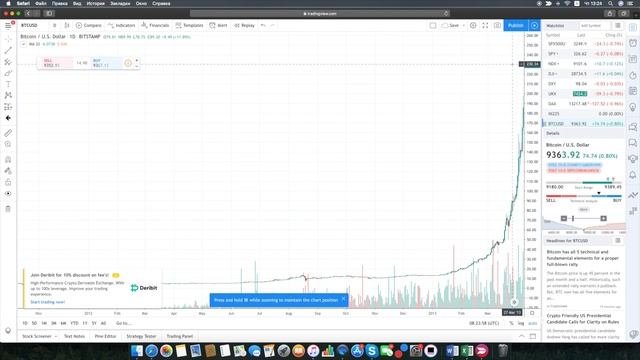
Task: Toggle hide all drawings eye icon
Action: point(8,193)
